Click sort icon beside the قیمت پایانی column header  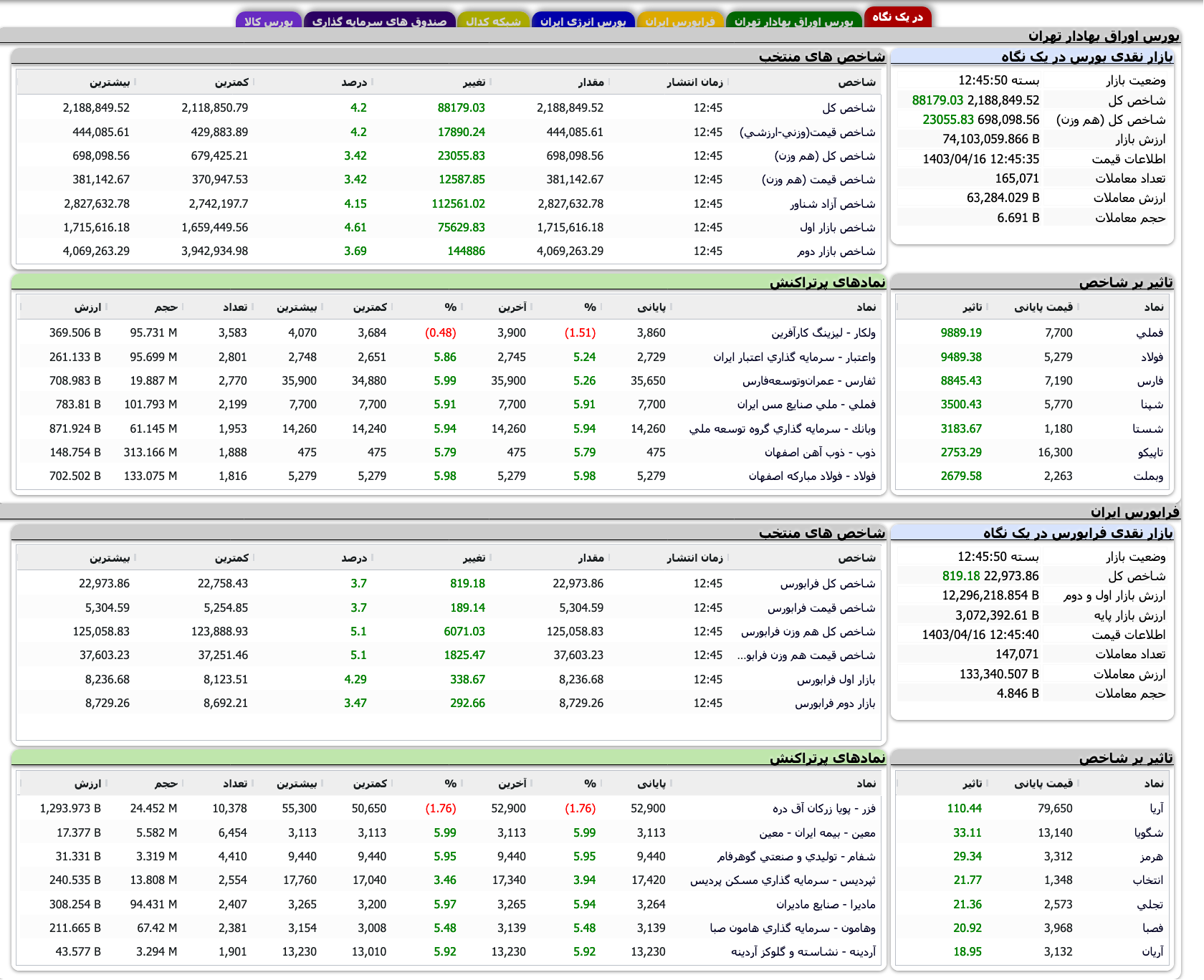1079,306
